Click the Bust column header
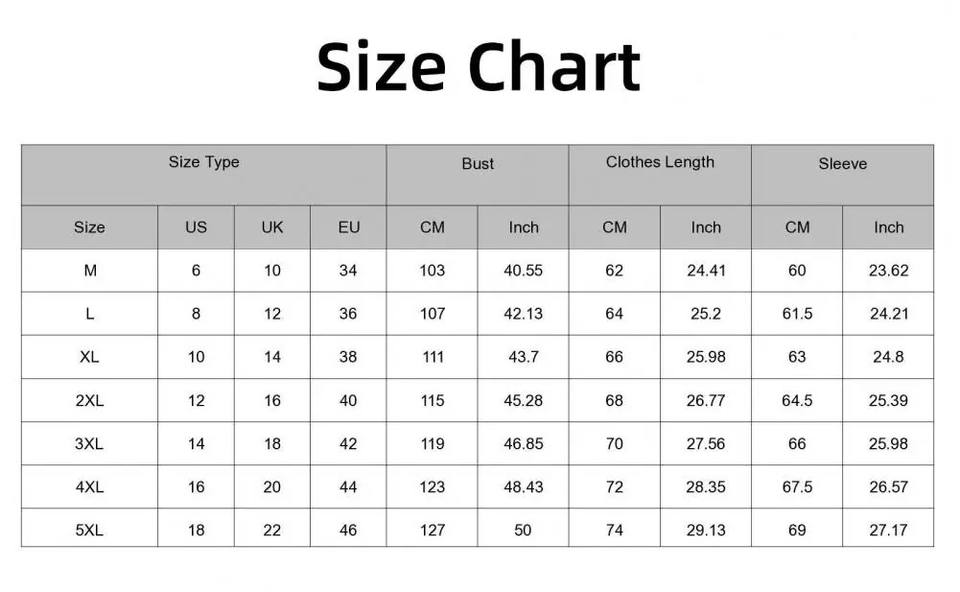Screen dimensions: 960x592 click(477, 164)
